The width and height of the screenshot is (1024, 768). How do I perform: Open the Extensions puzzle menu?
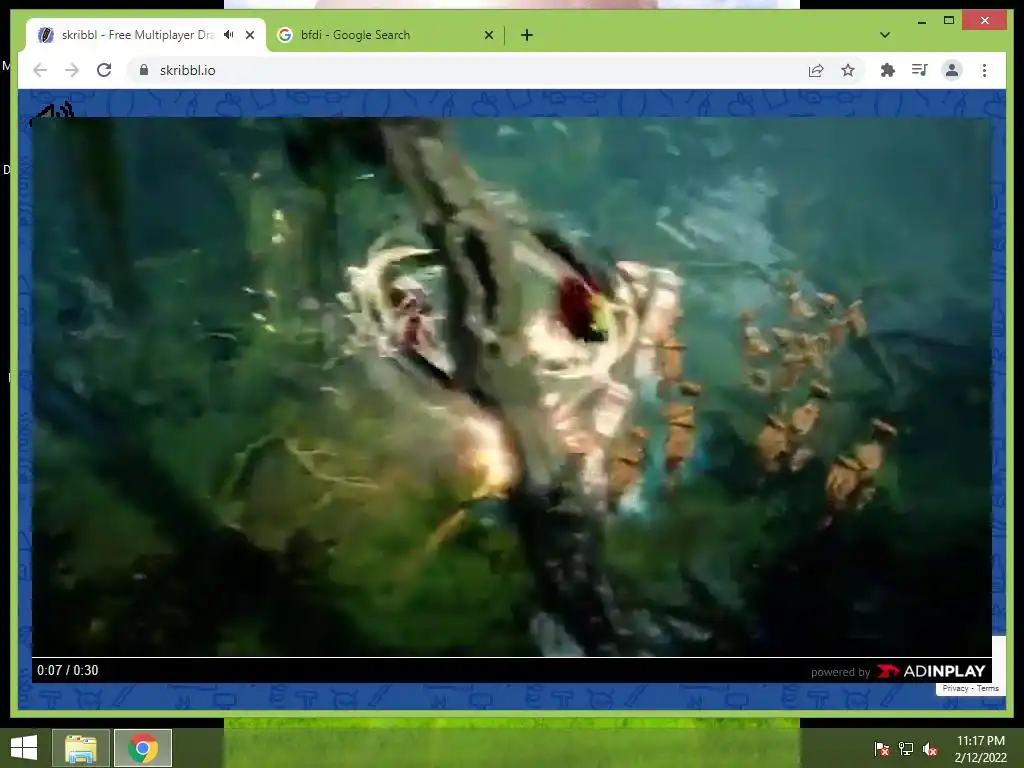point(888,70)
